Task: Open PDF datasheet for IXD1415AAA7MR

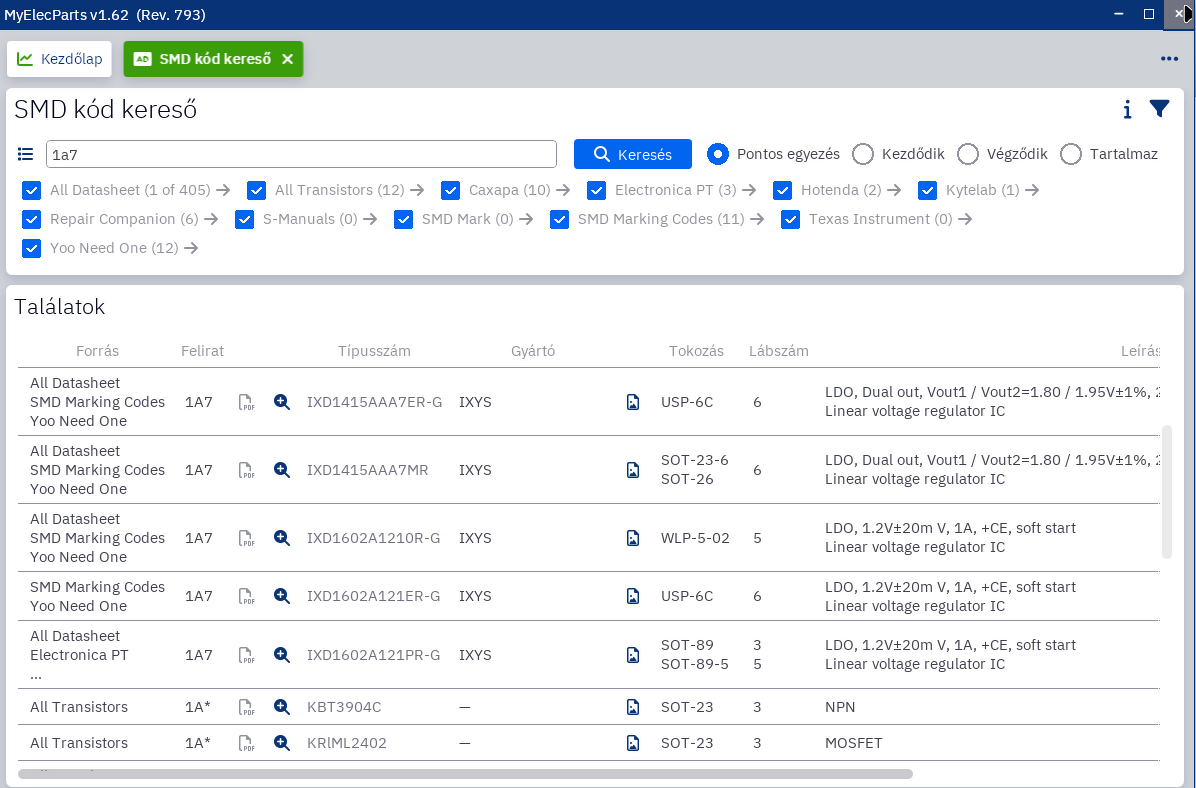Action: pos(246,471)
